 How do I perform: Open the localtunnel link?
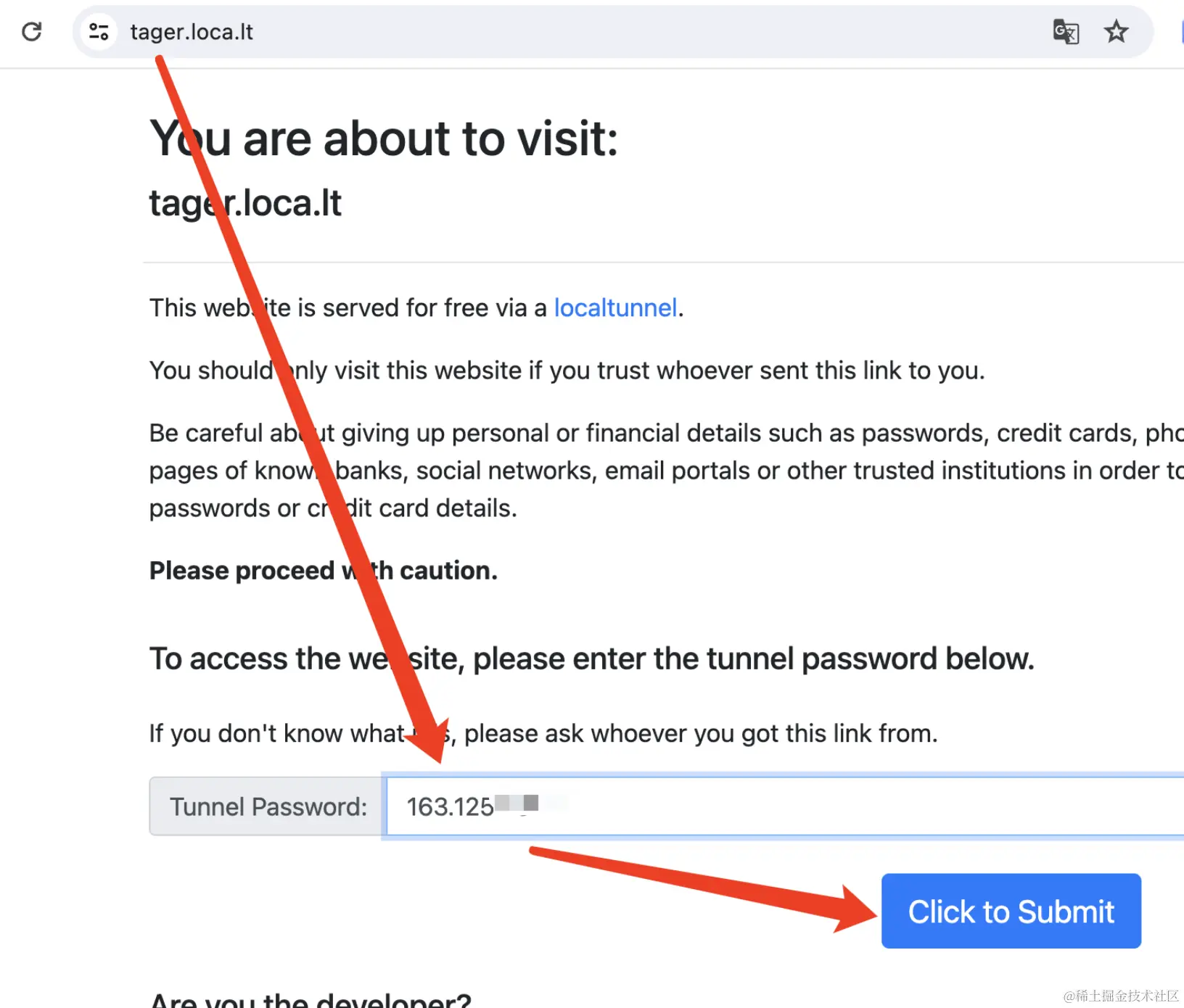pos(615,308)
